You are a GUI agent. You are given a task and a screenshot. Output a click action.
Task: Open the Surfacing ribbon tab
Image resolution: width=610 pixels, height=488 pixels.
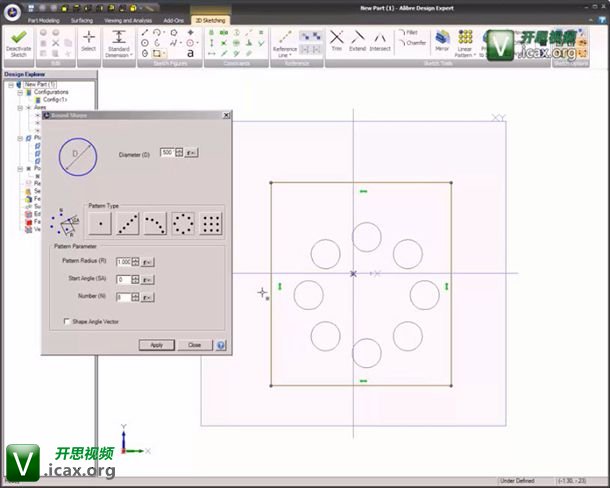click(x=82, y=20)
